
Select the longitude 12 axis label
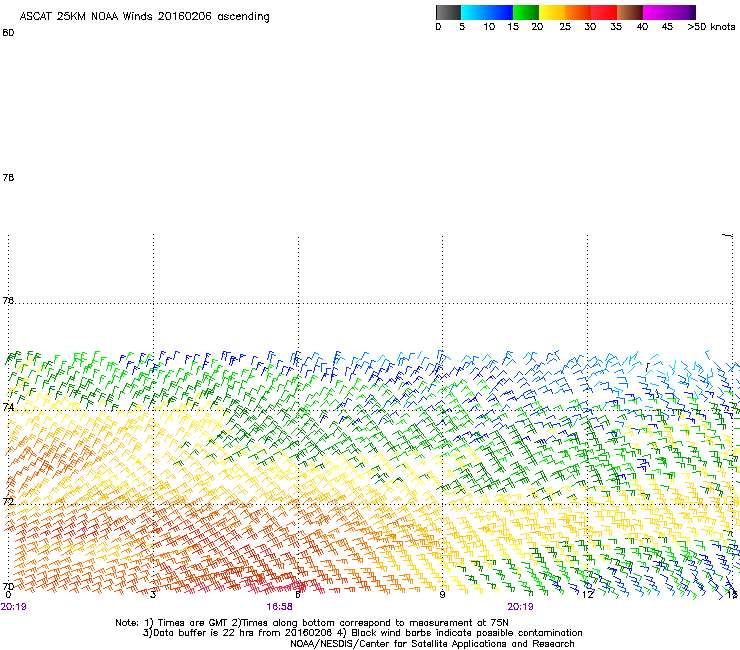587,594
